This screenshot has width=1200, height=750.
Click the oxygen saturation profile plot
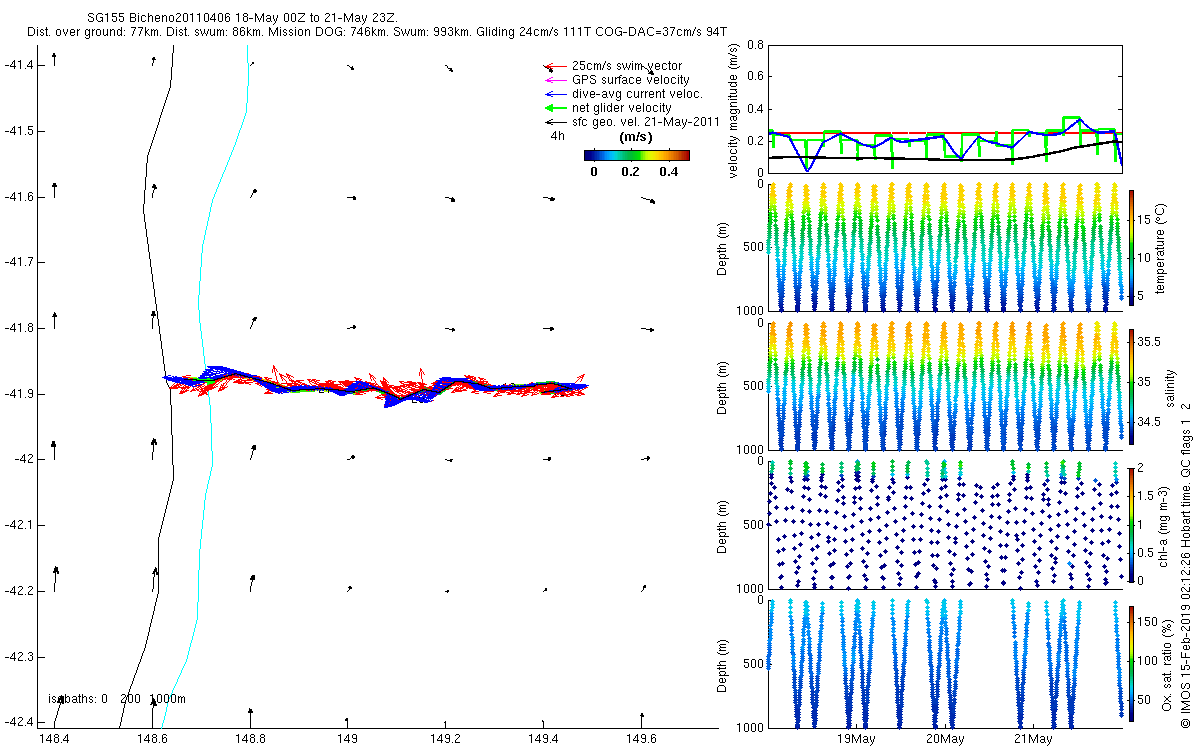945,663
